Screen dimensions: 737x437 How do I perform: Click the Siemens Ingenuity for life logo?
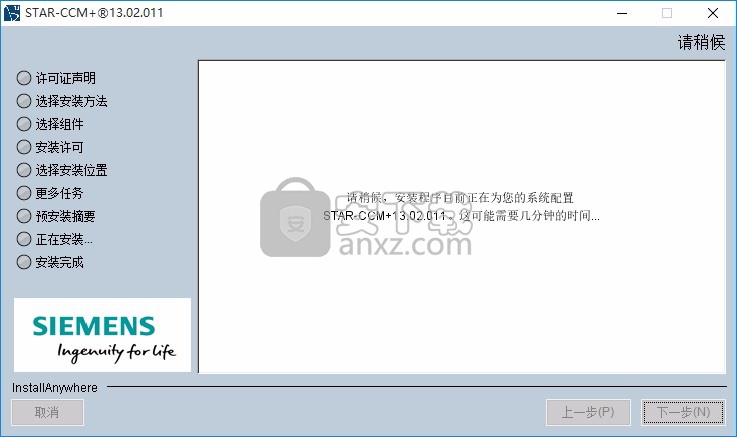point(102,335)
